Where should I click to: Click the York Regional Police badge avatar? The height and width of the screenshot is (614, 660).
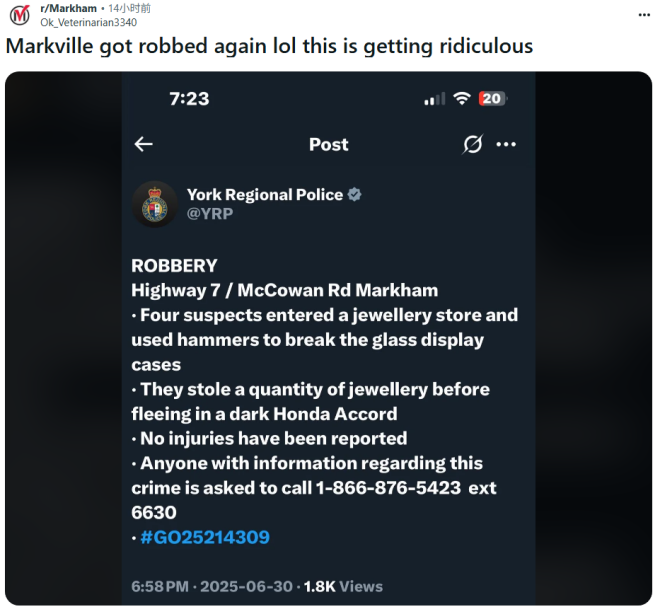point(155,204)
